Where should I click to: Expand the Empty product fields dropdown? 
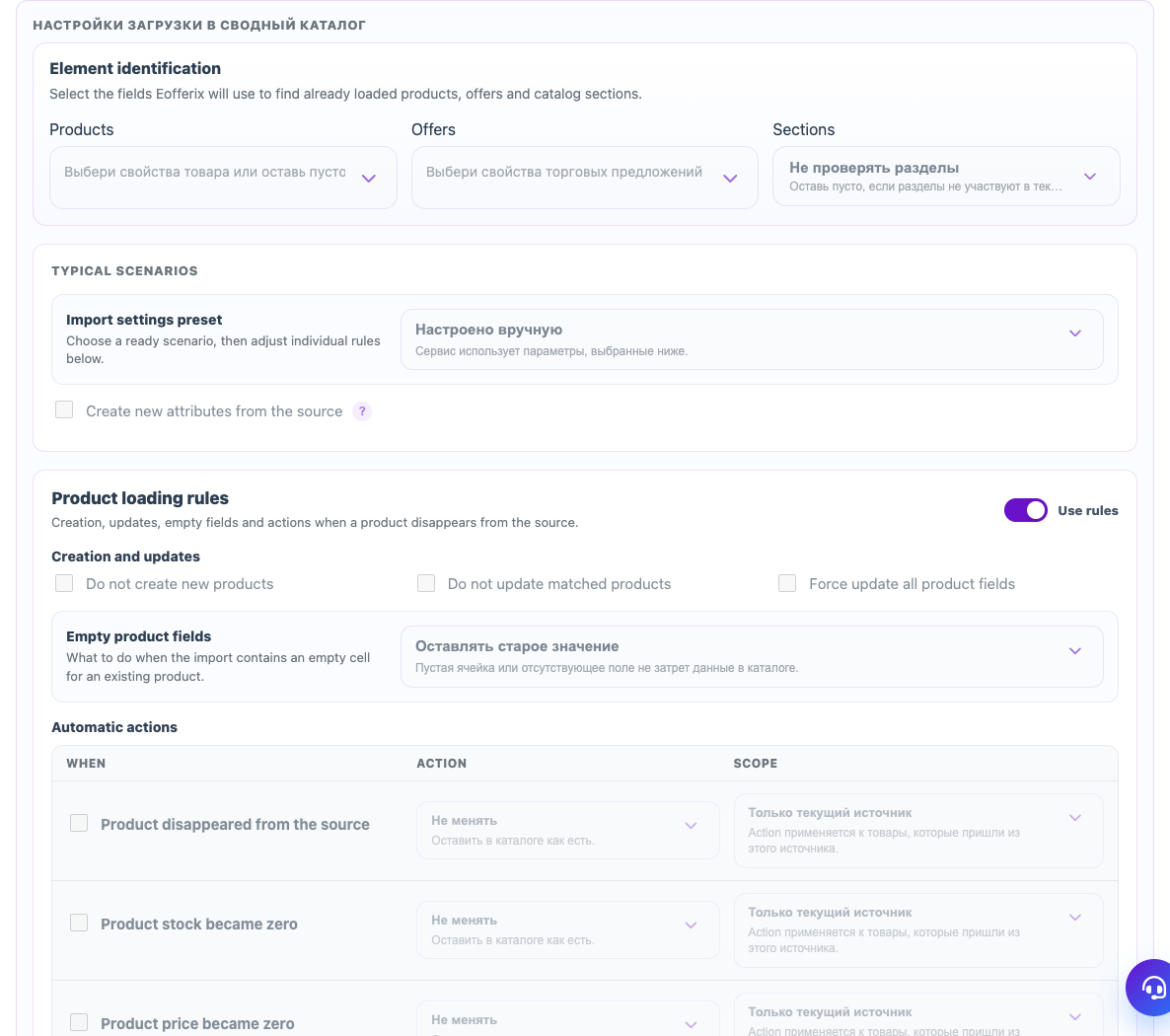point(752,657)
